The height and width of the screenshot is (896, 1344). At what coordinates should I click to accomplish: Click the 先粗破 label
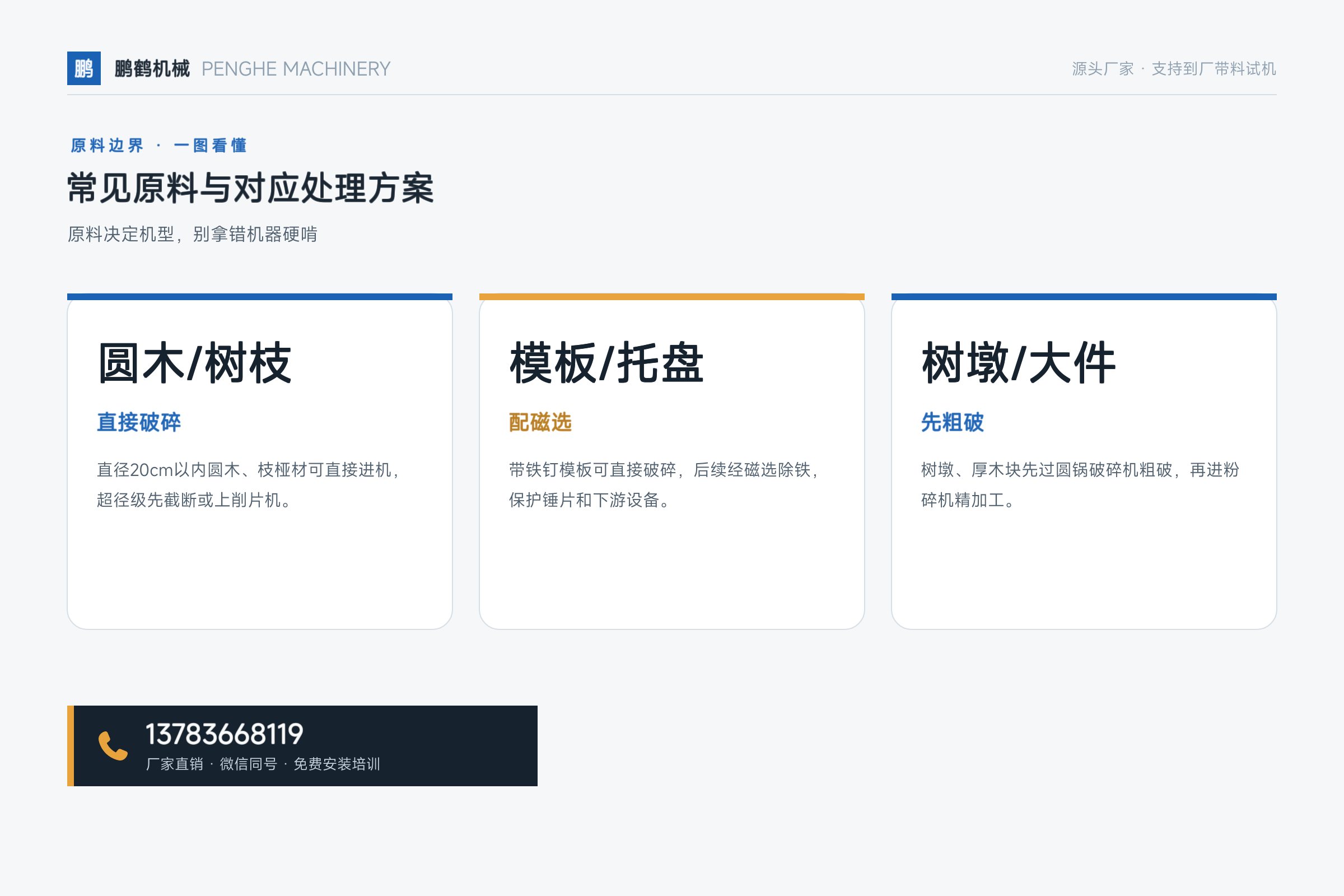click(953, 422)
